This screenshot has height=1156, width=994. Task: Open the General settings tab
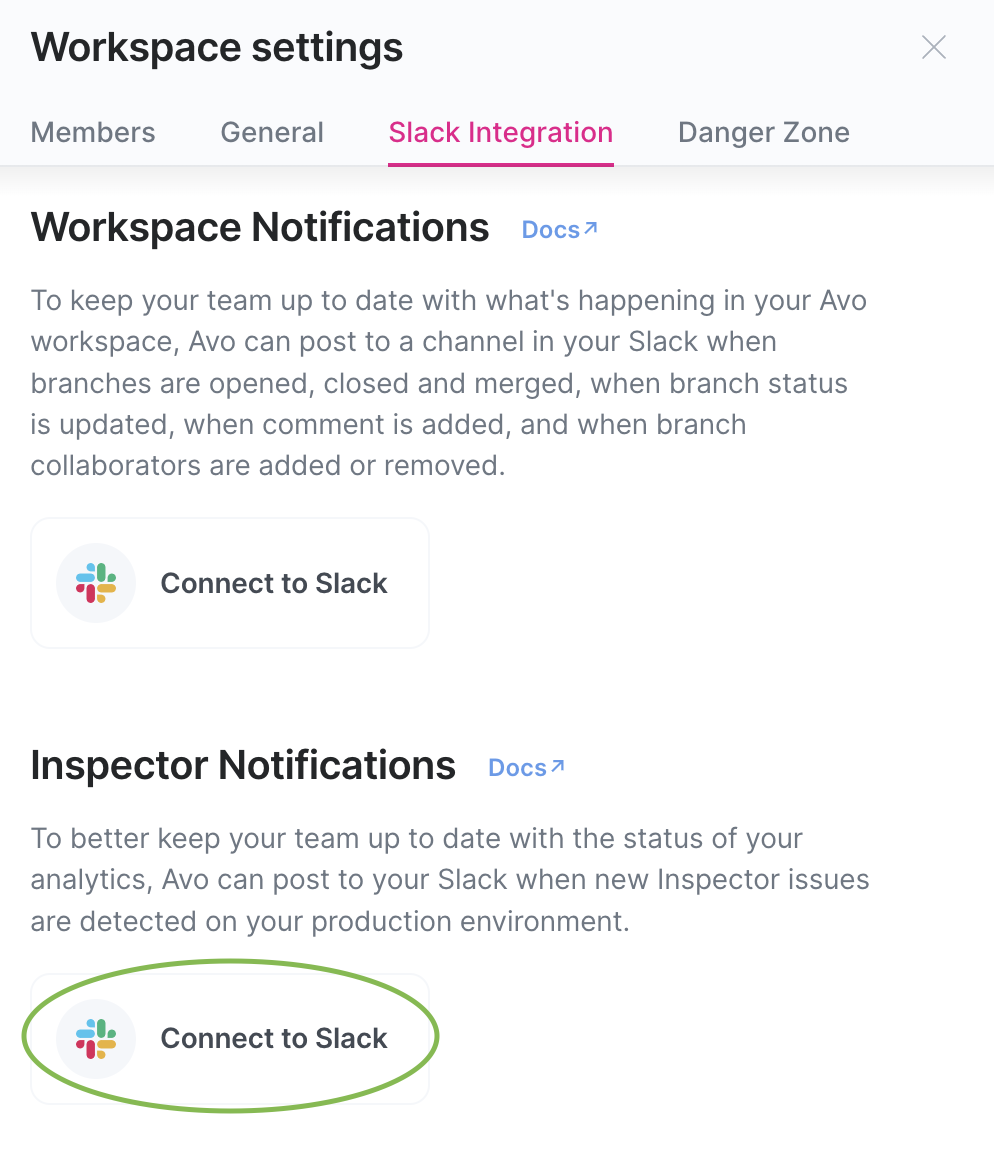(x=272, y=132)
